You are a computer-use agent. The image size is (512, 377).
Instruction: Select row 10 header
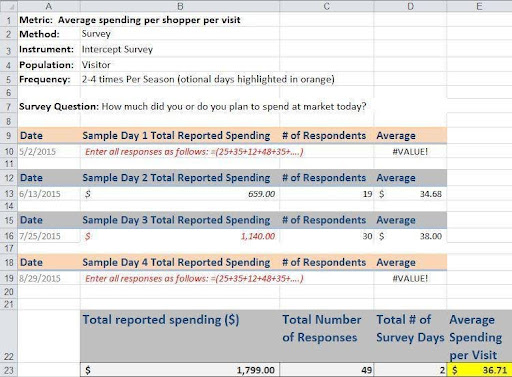click(x=9, y=151)
